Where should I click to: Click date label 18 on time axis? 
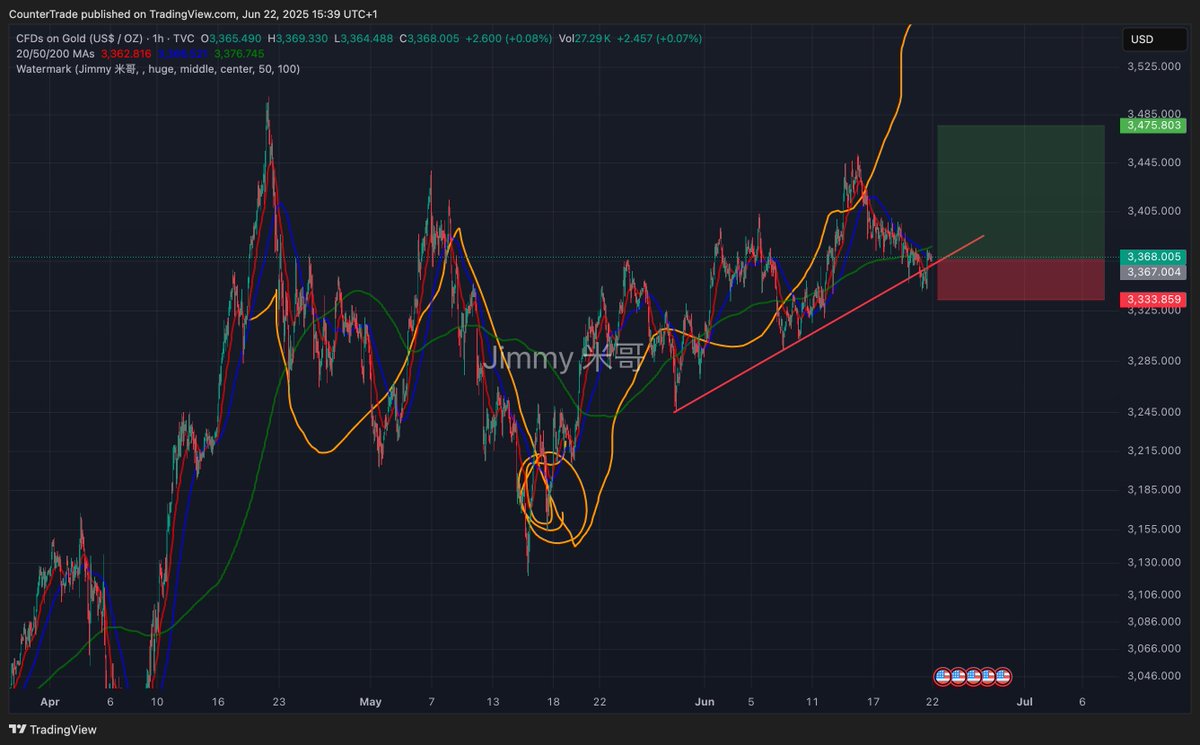553,702
